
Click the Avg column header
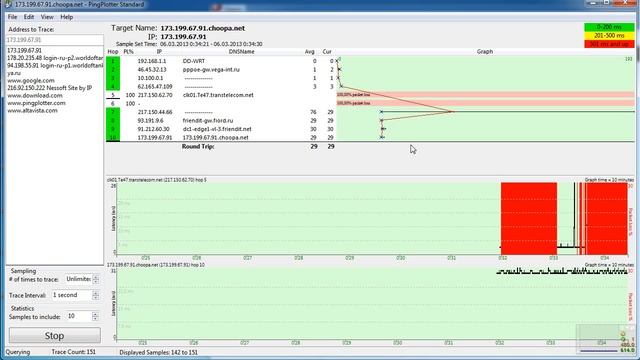pos(309,52)
